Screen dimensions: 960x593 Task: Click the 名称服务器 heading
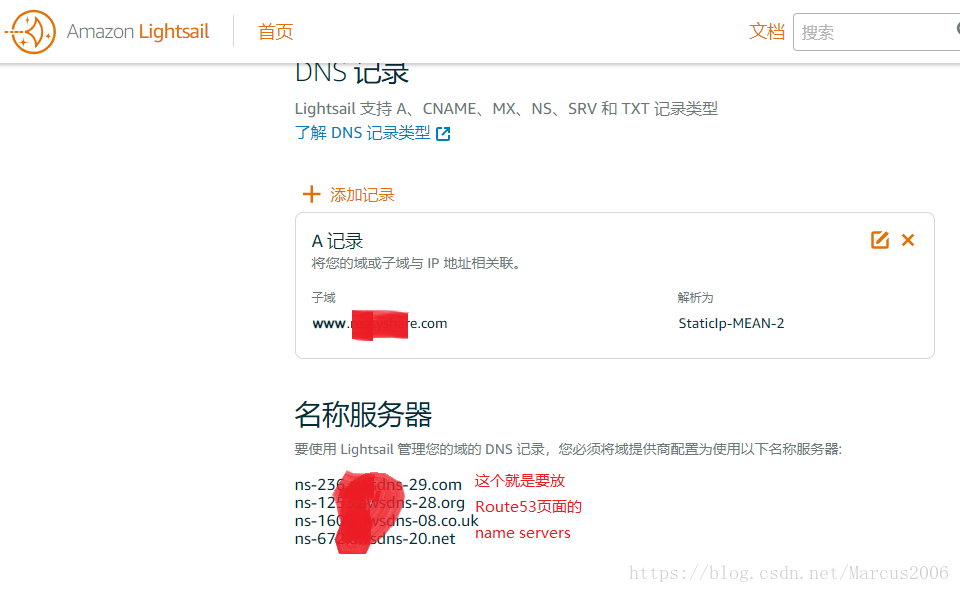pos(363,414)
